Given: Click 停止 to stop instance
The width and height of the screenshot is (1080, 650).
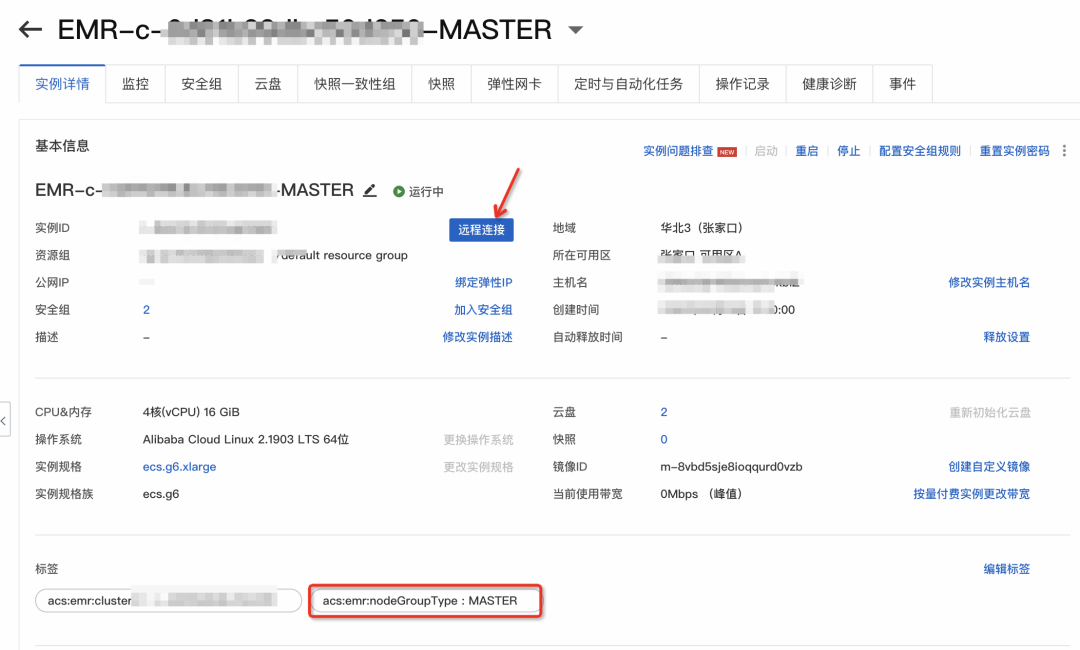Looking at the screenshot, I should click(849, 151).
